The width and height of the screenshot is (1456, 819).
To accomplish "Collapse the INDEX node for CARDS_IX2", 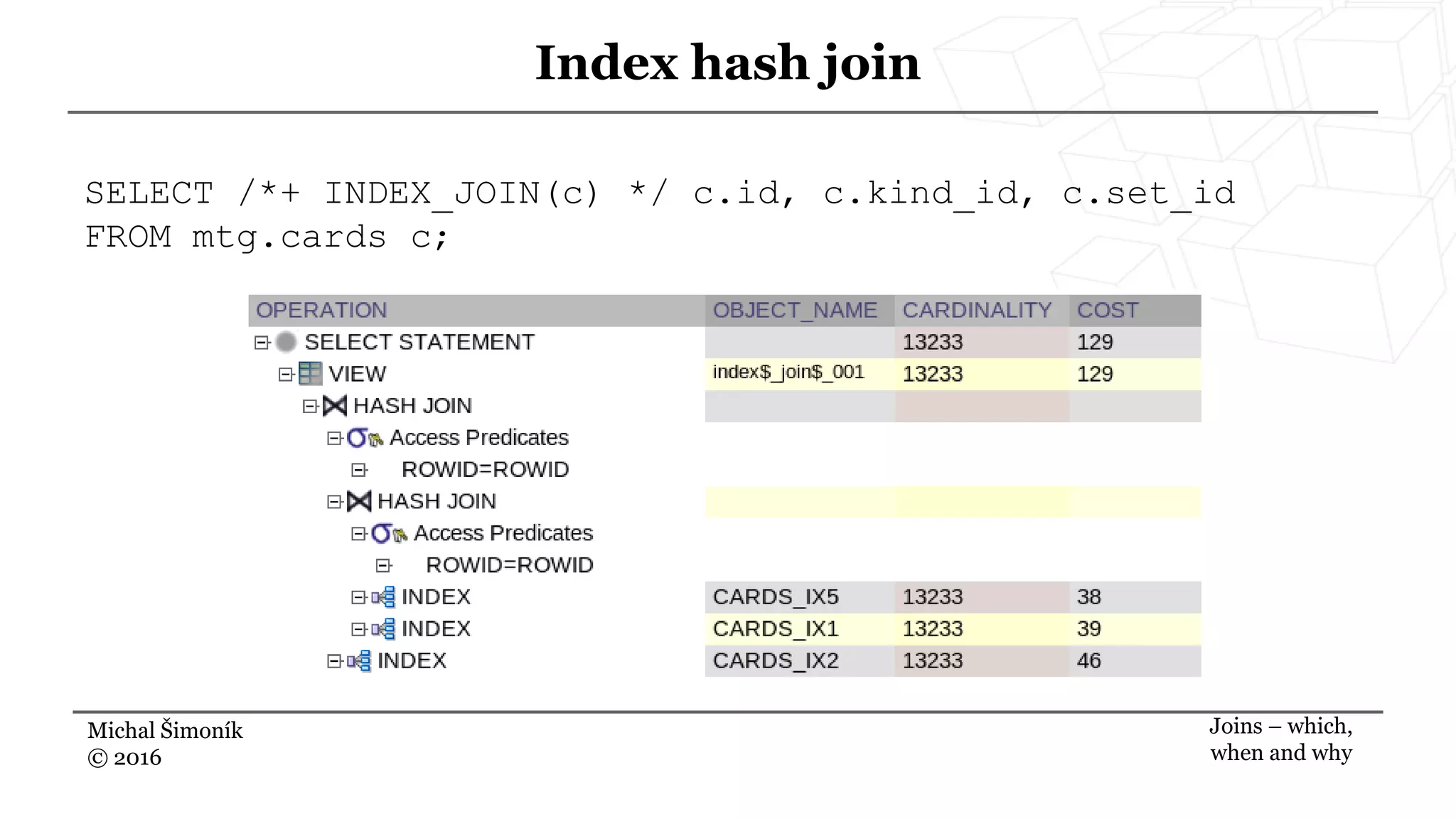I will coord(334,661).
